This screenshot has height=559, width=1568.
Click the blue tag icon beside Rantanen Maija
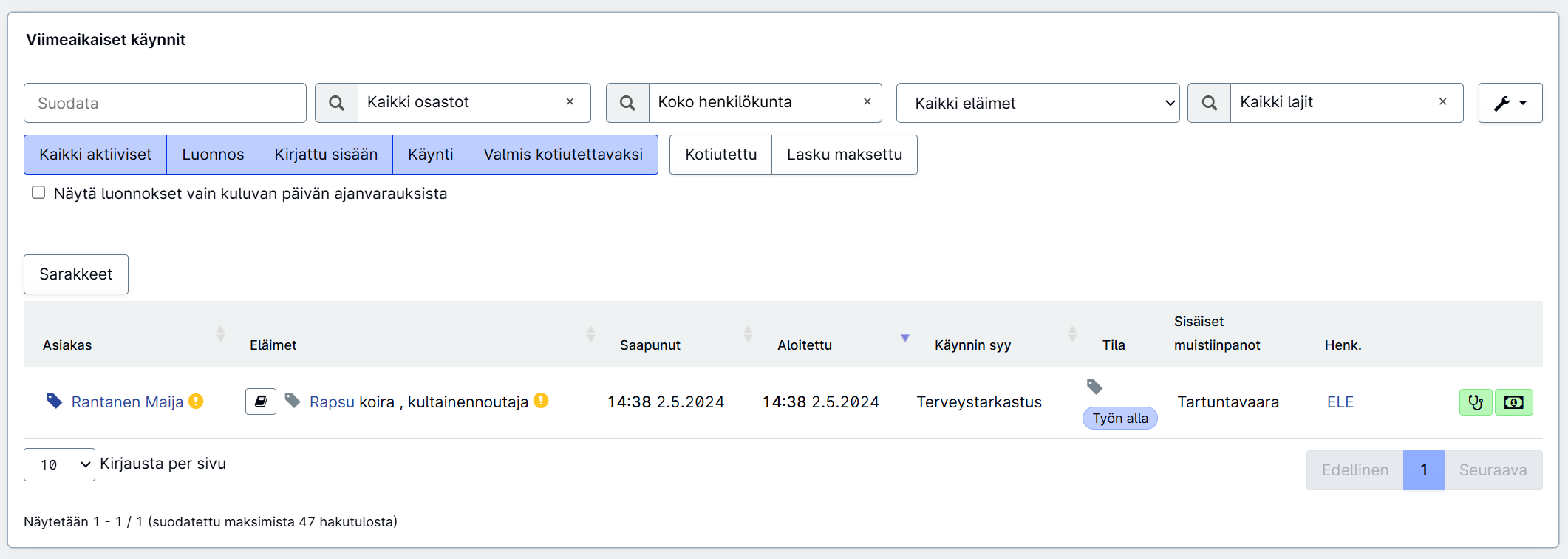54,401
